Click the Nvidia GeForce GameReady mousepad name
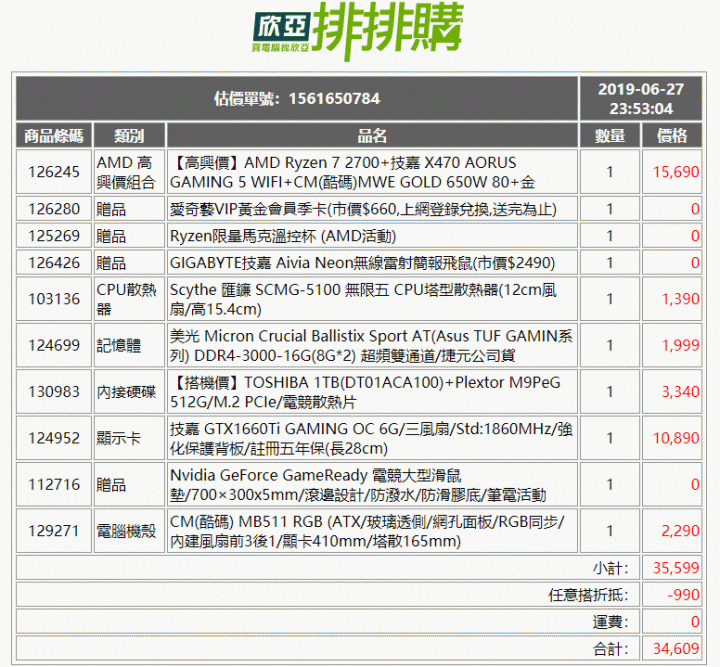This screenshot has height=667, width=720. [358, 485]
